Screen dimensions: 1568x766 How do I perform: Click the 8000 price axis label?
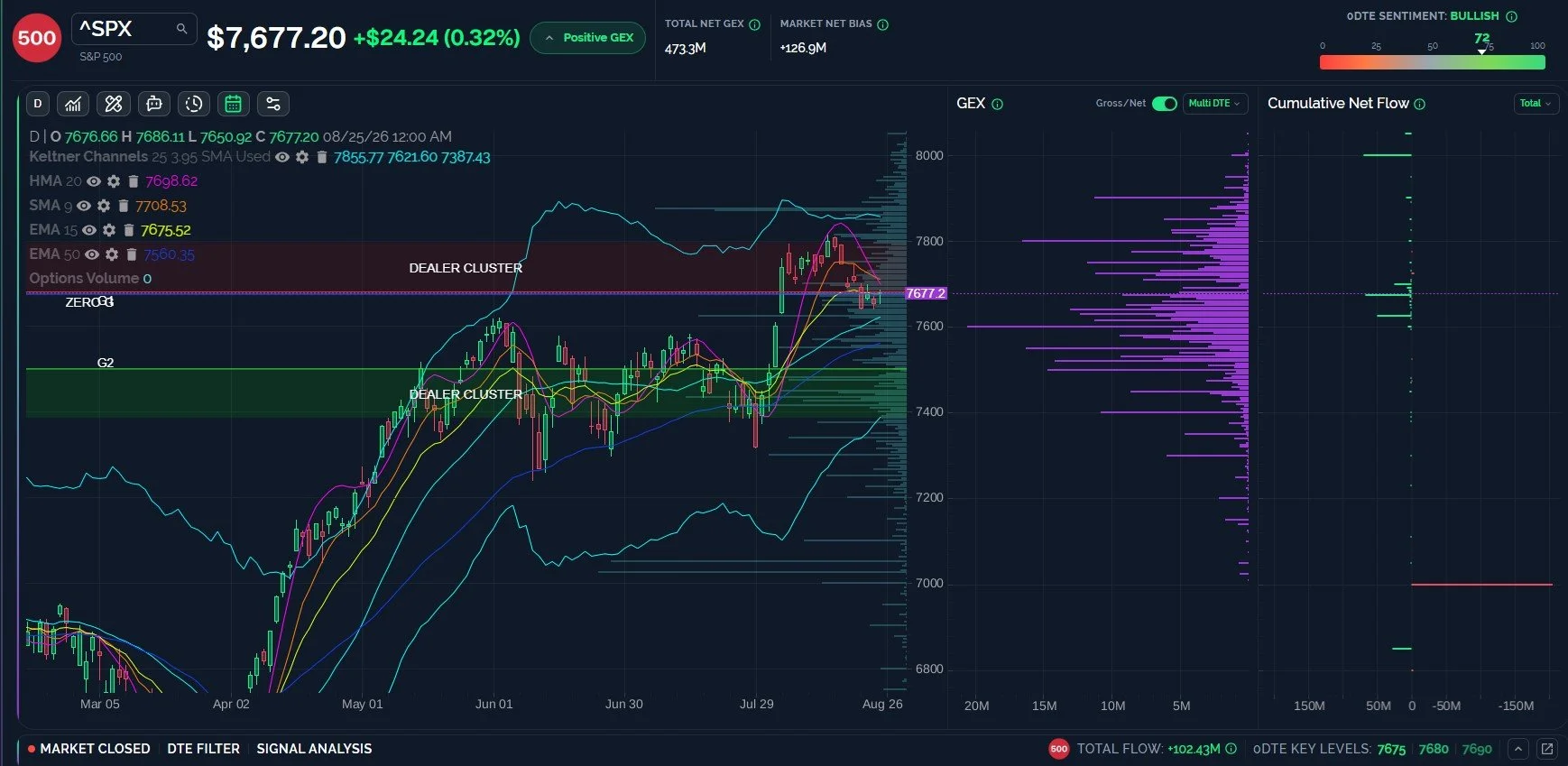929,155
